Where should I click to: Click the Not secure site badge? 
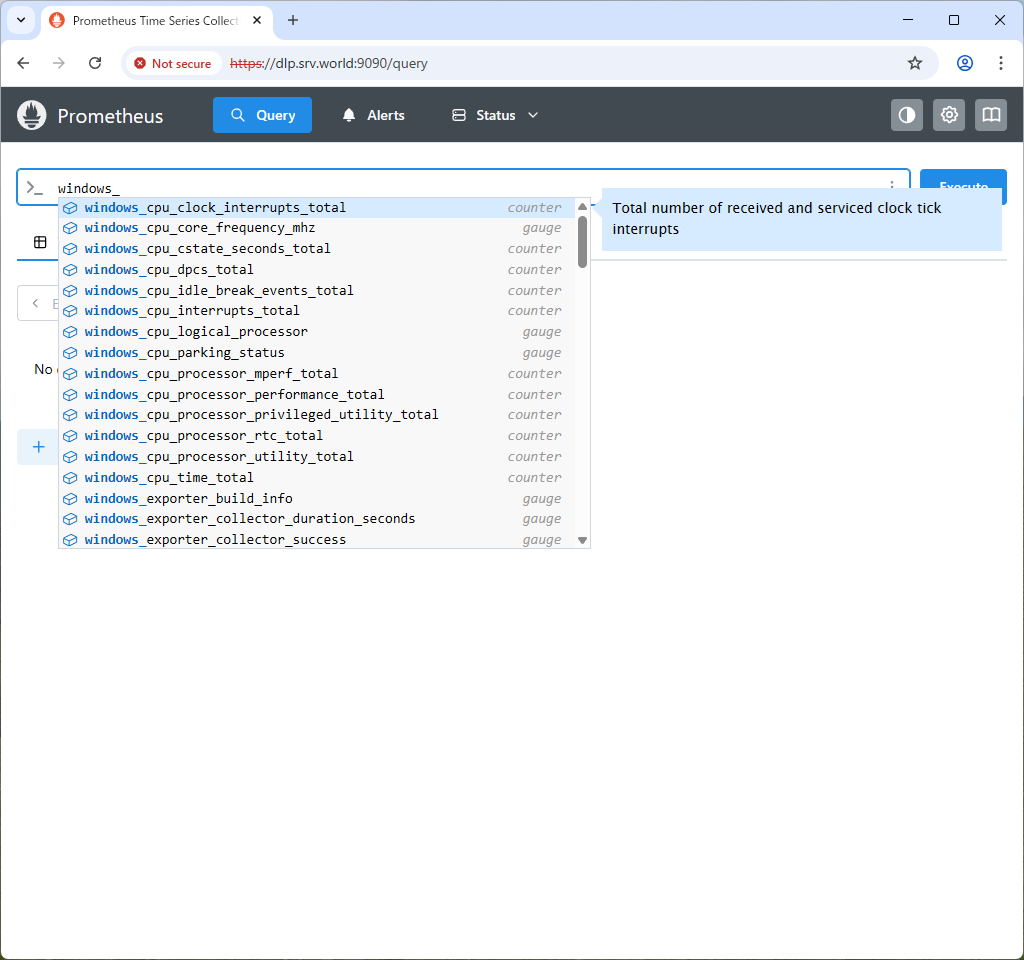tap(172, 63)
